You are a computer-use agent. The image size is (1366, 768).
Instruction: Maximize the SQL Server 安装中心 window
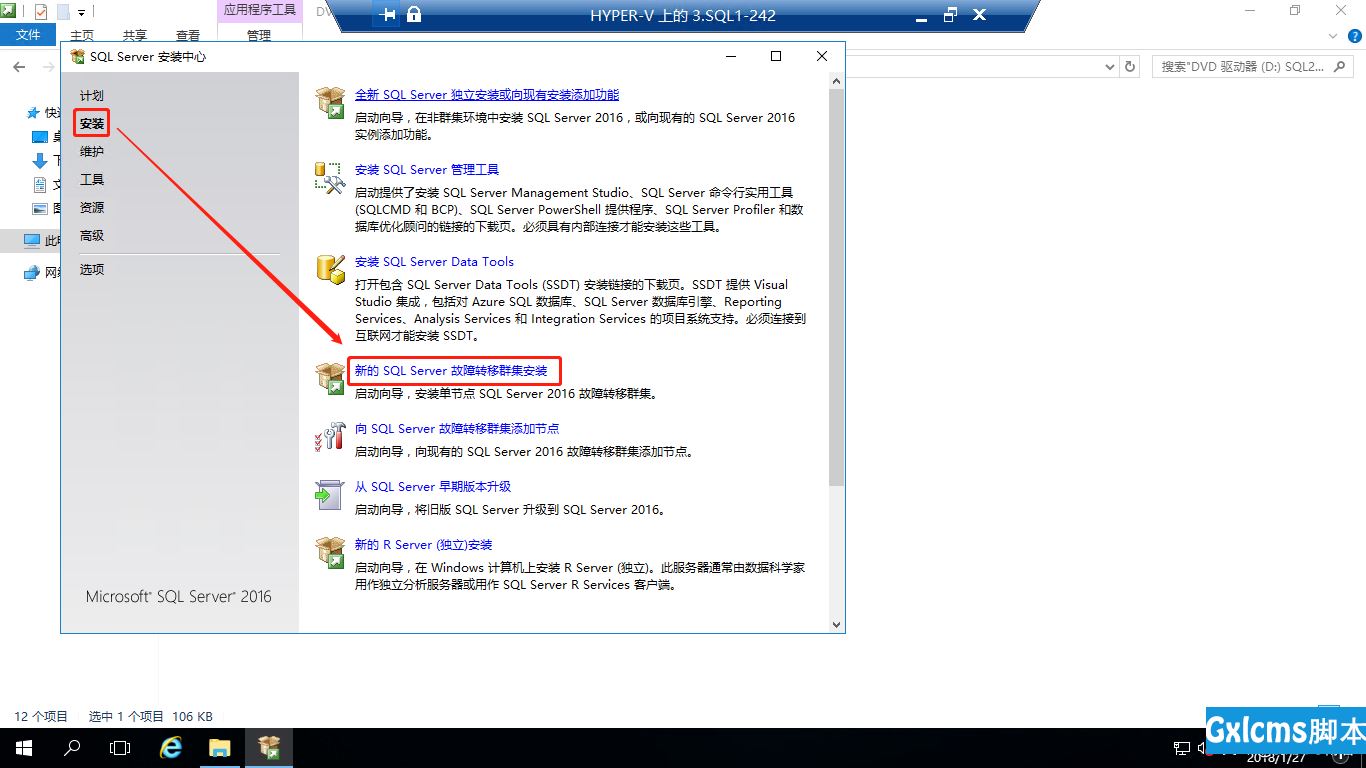(x=776, y=57)
